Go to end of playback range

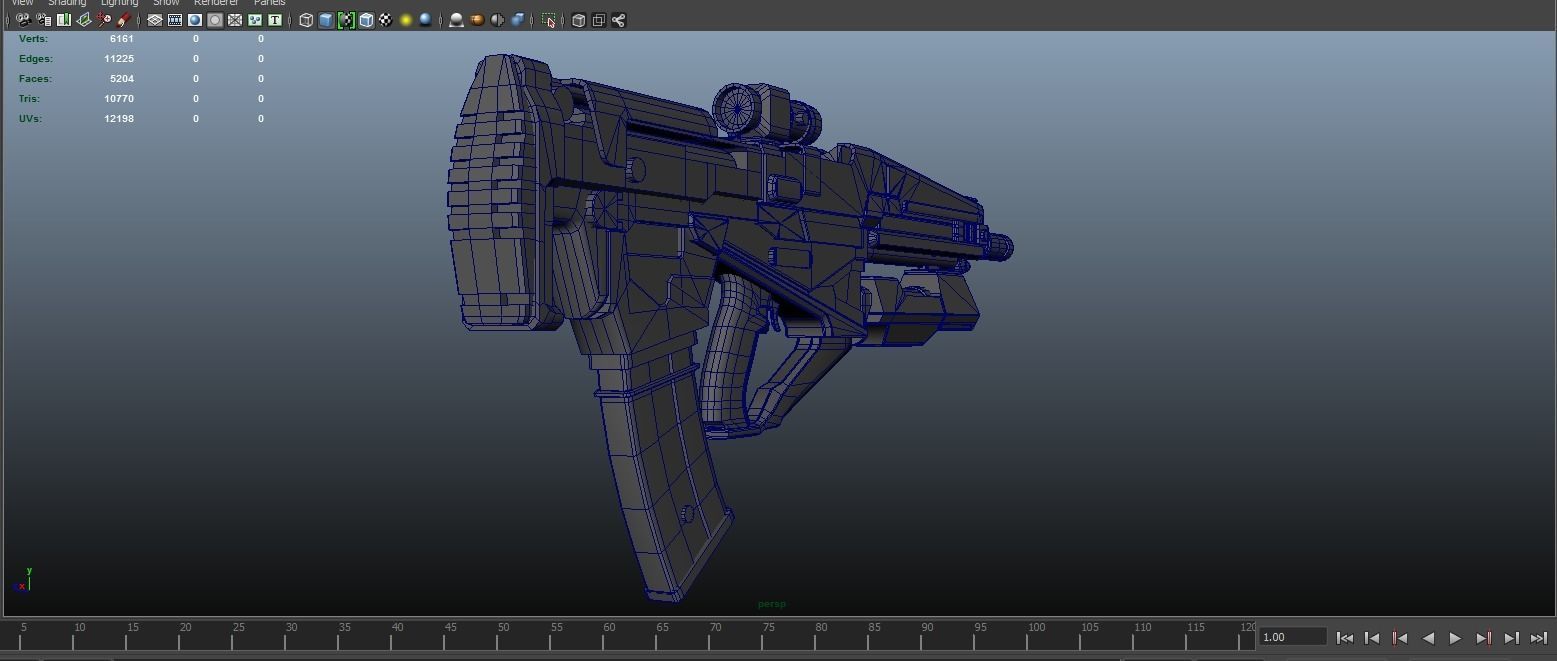[1539, 638]
